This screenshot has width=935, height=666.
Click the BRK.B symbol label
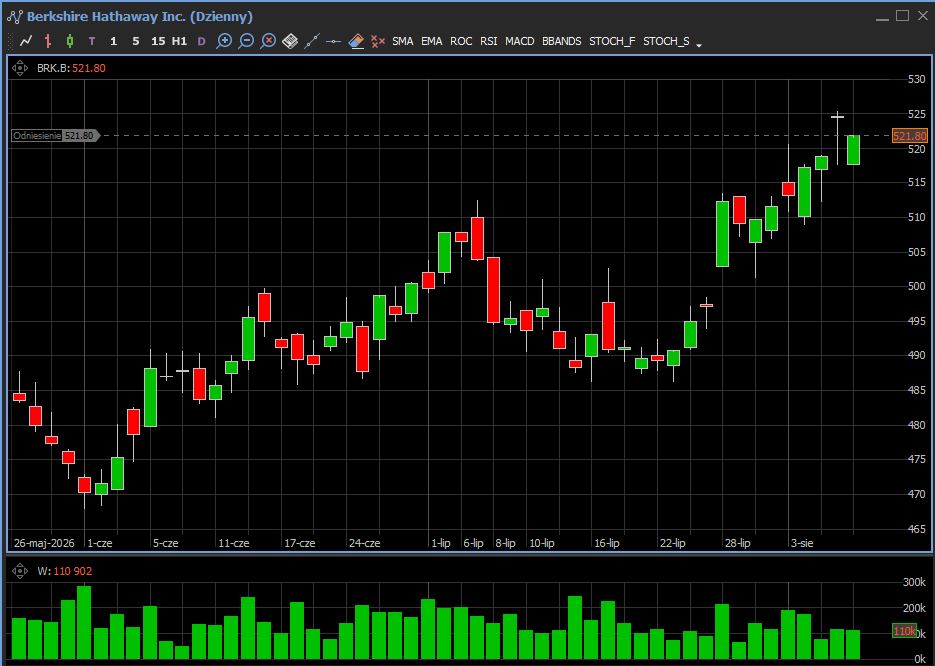point(52,68)
